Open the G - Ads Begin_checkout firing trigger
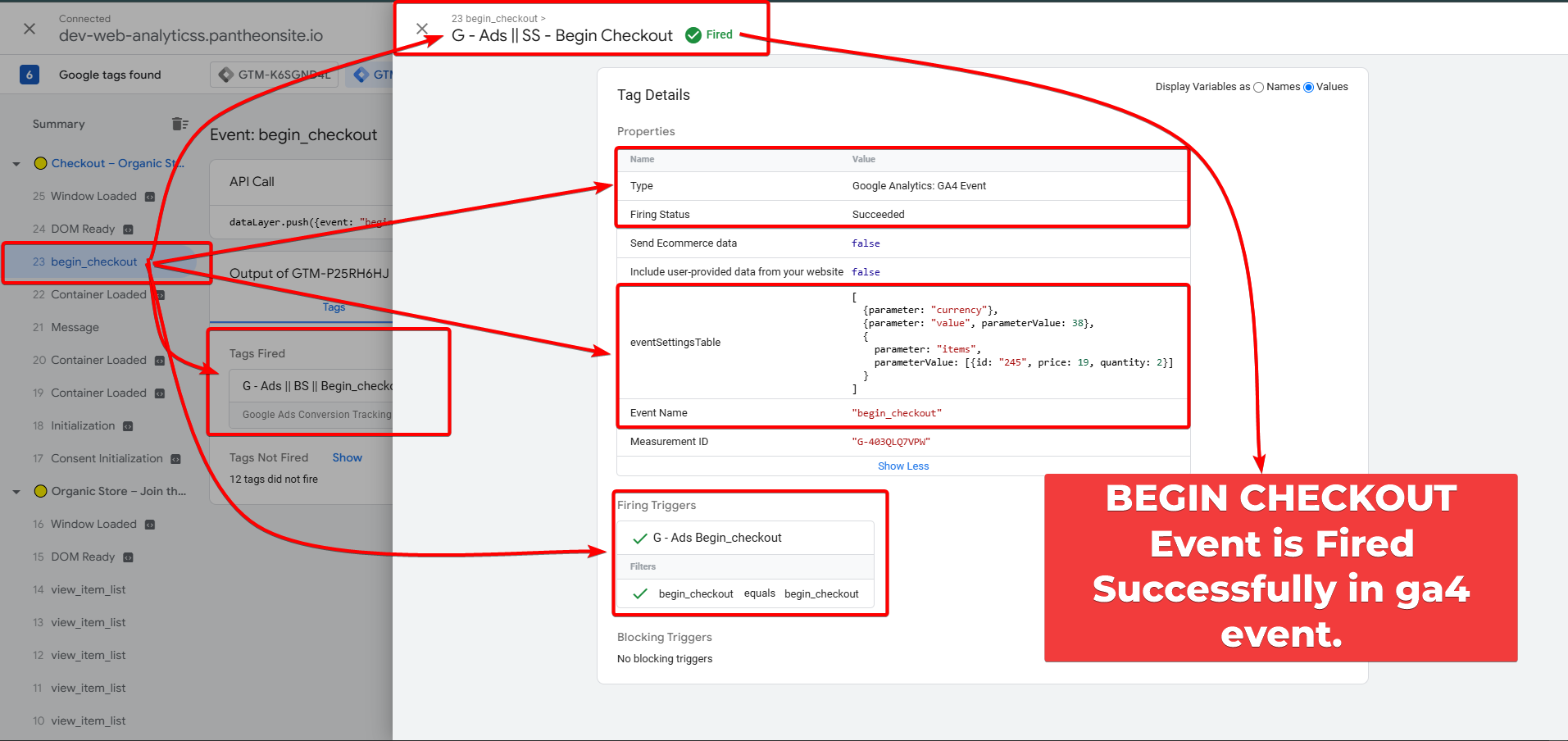The image size is (1568, 741). (x=716, y=538)
